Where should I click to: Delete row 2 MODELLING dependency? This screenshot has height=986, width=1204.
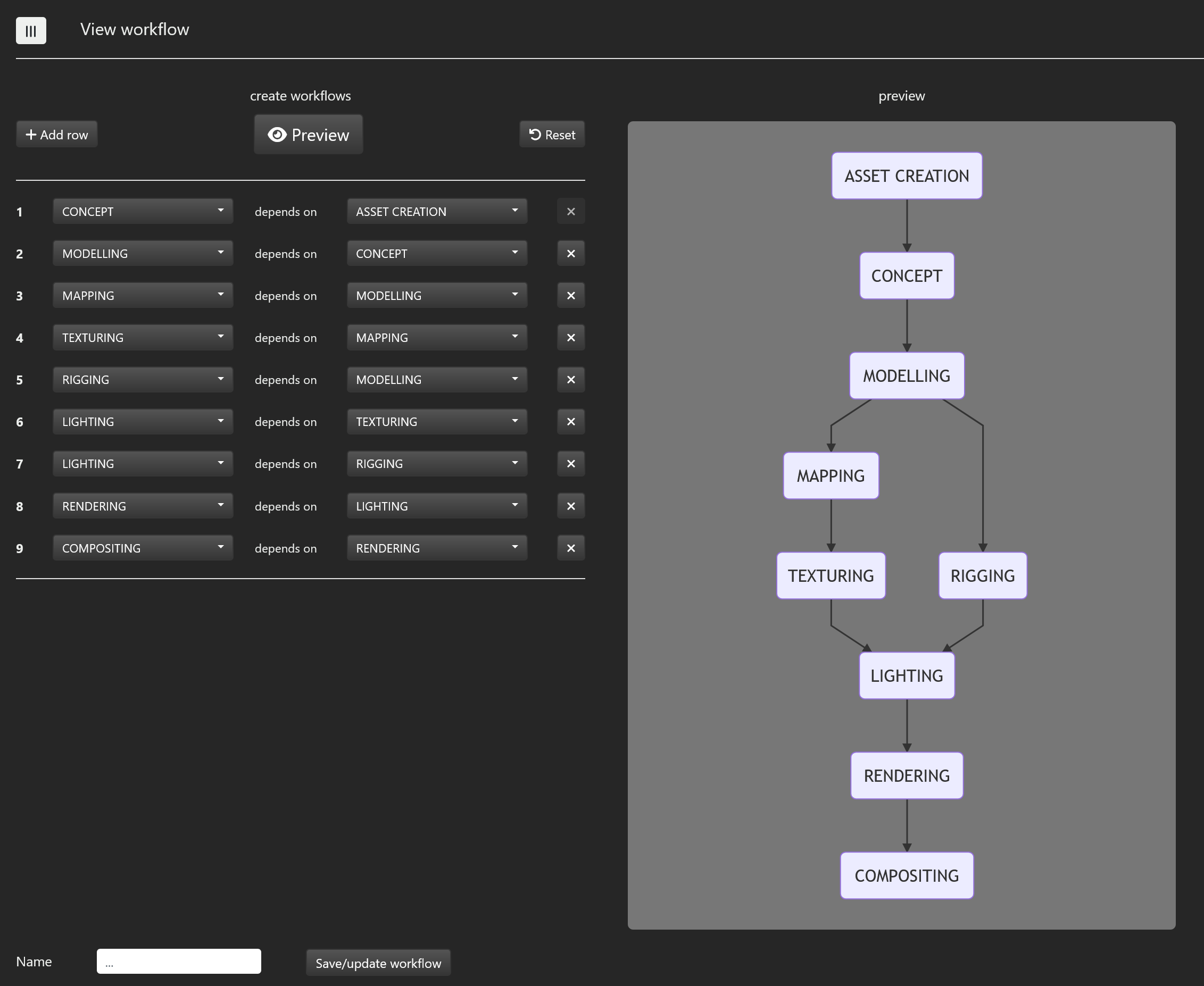(570, 254)
